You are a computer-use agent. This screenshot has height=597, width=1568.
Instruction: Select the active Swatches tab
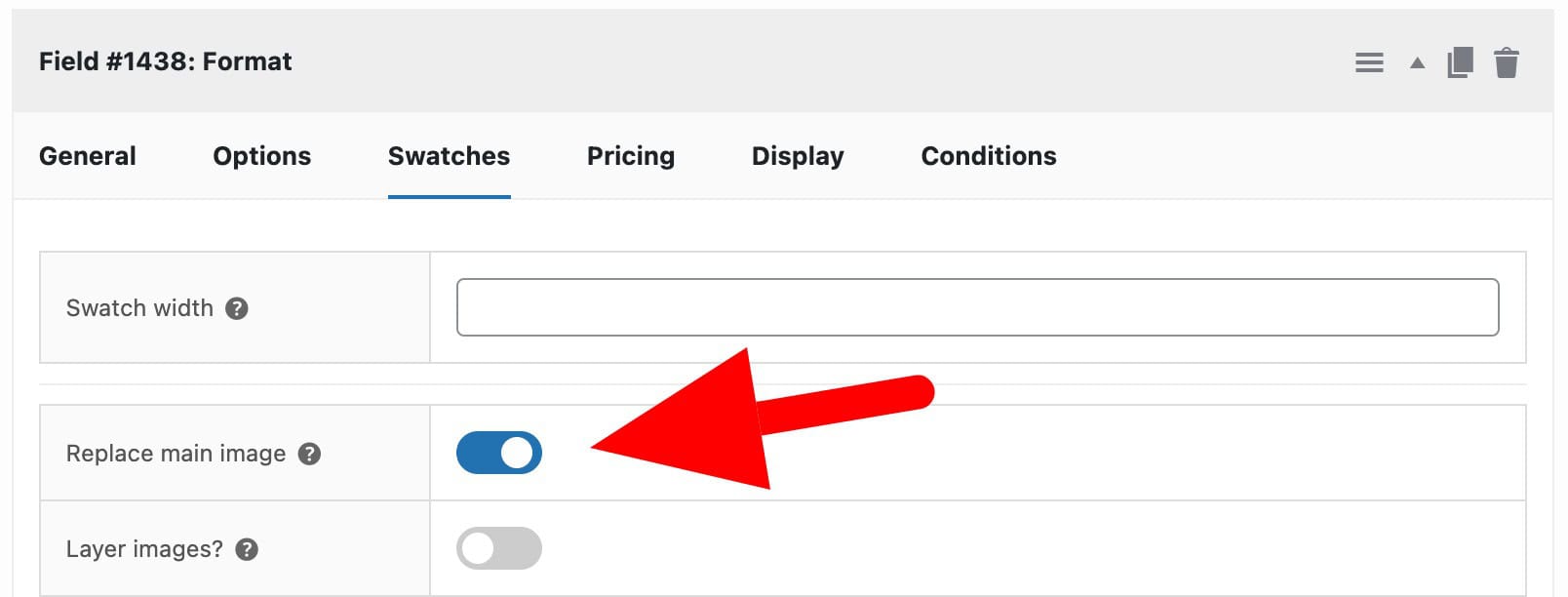pos(448,156)
